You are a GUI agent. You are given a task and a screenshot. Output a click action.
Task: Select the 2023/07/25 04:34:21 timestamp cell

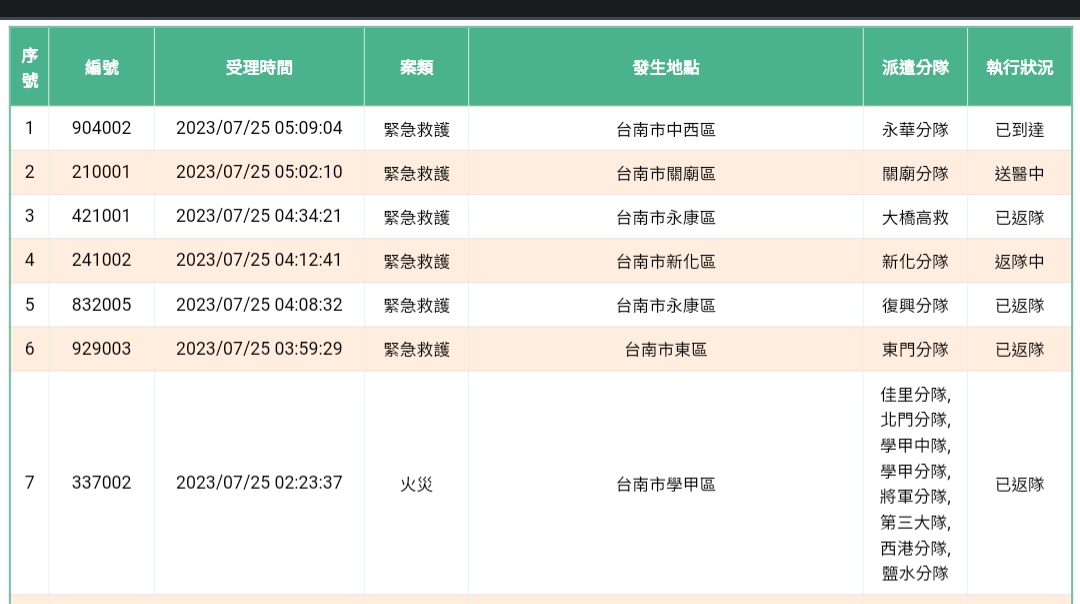259,217
